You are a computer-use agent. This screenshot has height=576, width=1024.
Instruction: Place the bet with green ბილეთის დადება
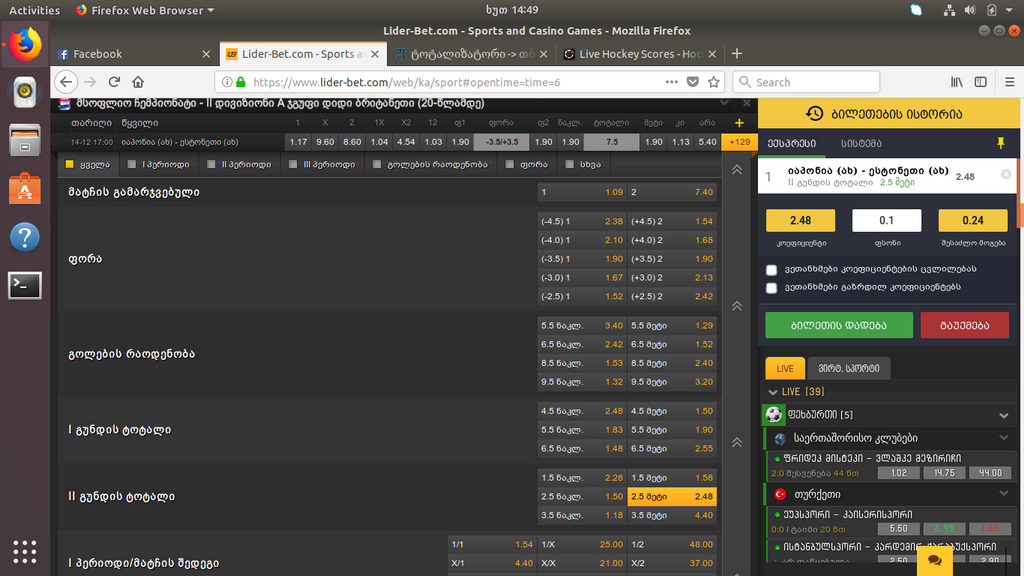(839, 325)
